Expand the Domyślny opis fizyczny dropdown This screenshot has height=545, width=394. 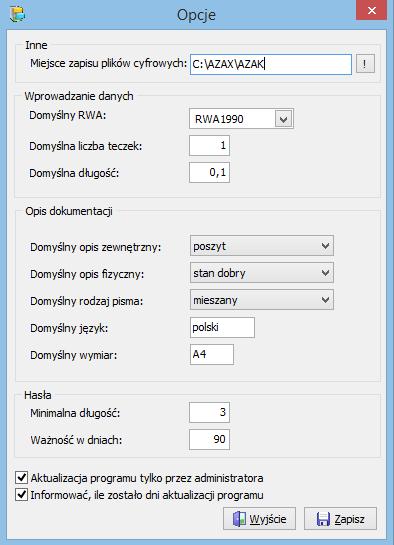click(x=262, y=273)
